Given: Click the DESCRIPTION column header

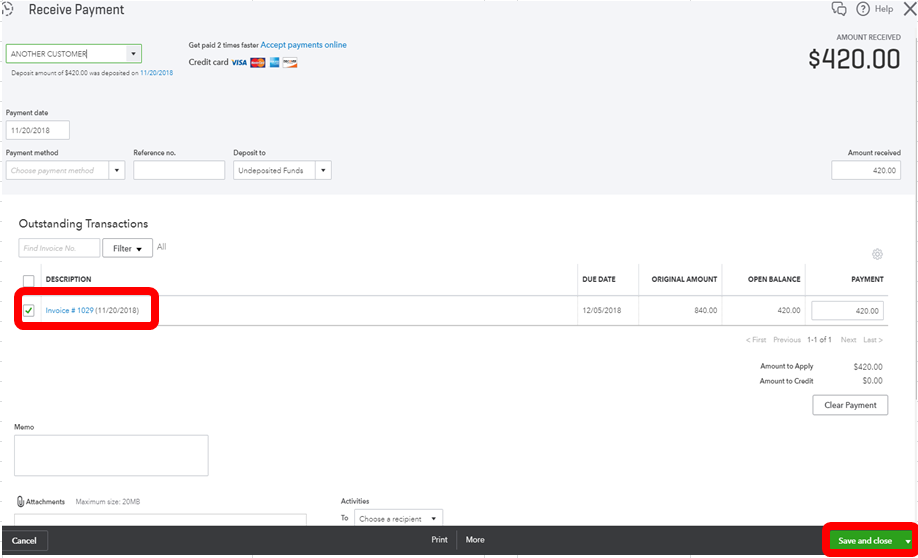Looking at the screenshot, I should click(68, 279).
